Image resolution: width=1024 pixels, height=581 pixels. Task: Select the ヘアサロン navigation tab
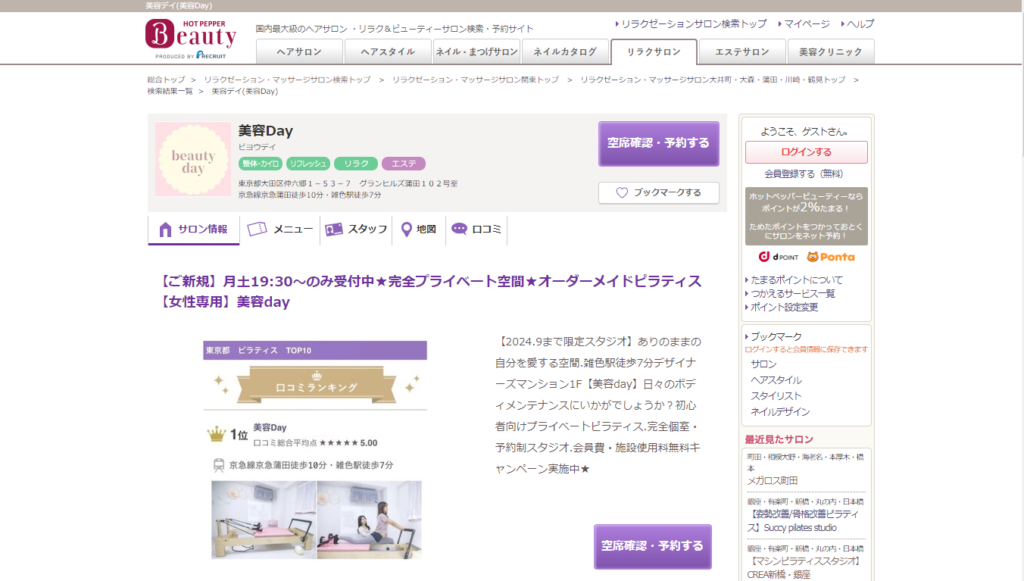coord(299,52)
